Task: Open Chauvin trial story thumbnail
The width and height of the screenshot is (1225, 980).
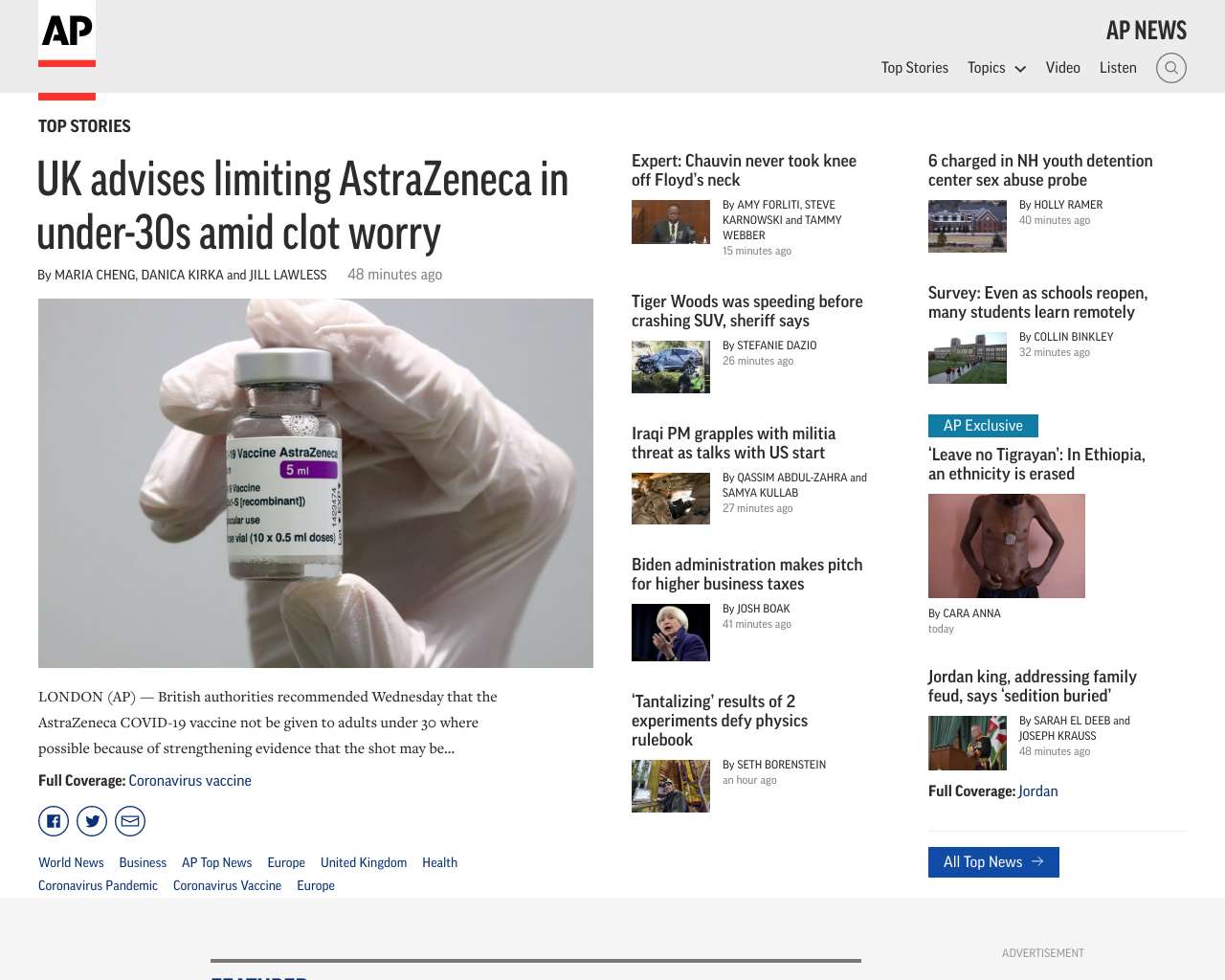Action: tap(671, 222)
